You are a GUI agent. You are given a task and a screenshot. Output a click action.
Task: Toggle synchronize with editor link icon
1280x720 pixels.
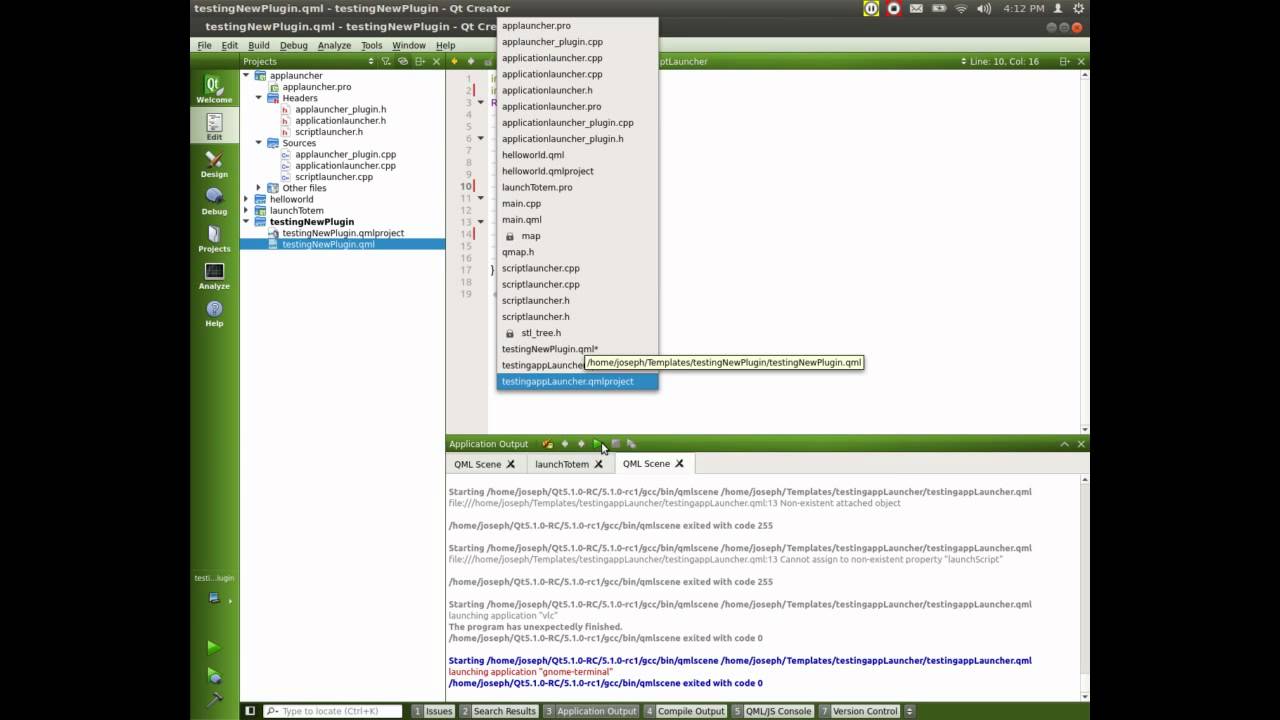[403, 61]
